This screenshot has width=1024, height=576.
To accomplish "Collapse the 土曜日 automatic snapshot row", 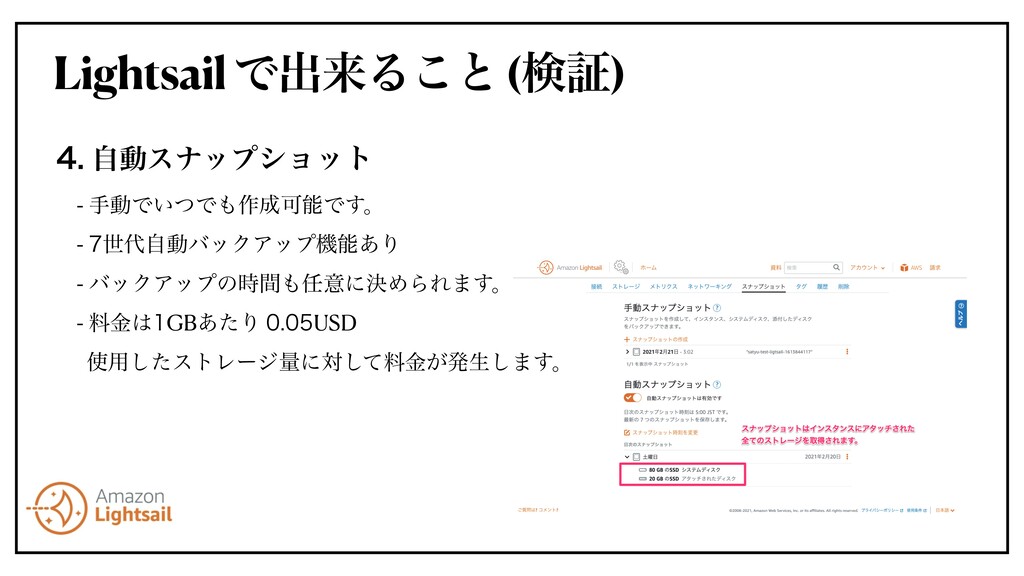I will click(627, 457).
